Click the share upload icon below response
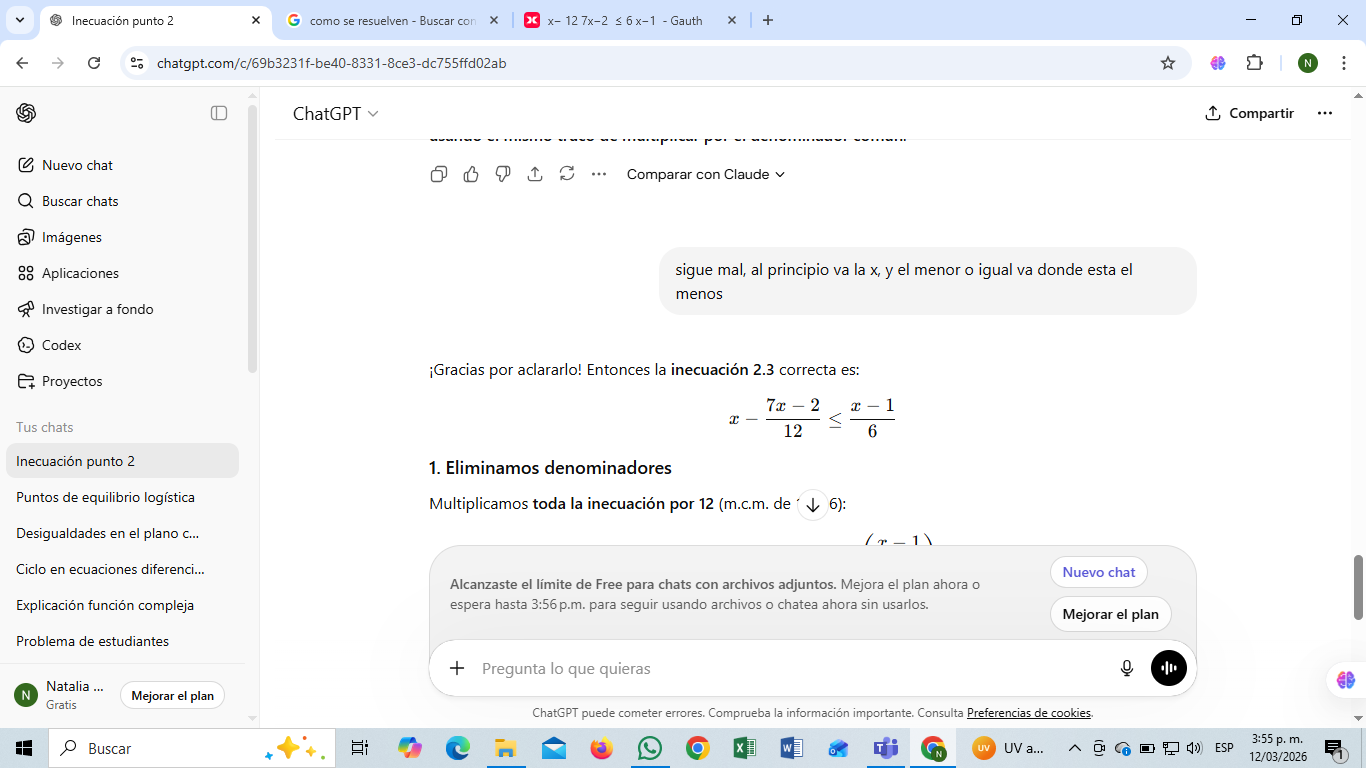This screenshot has width=1366, height=768. [535, 174]
